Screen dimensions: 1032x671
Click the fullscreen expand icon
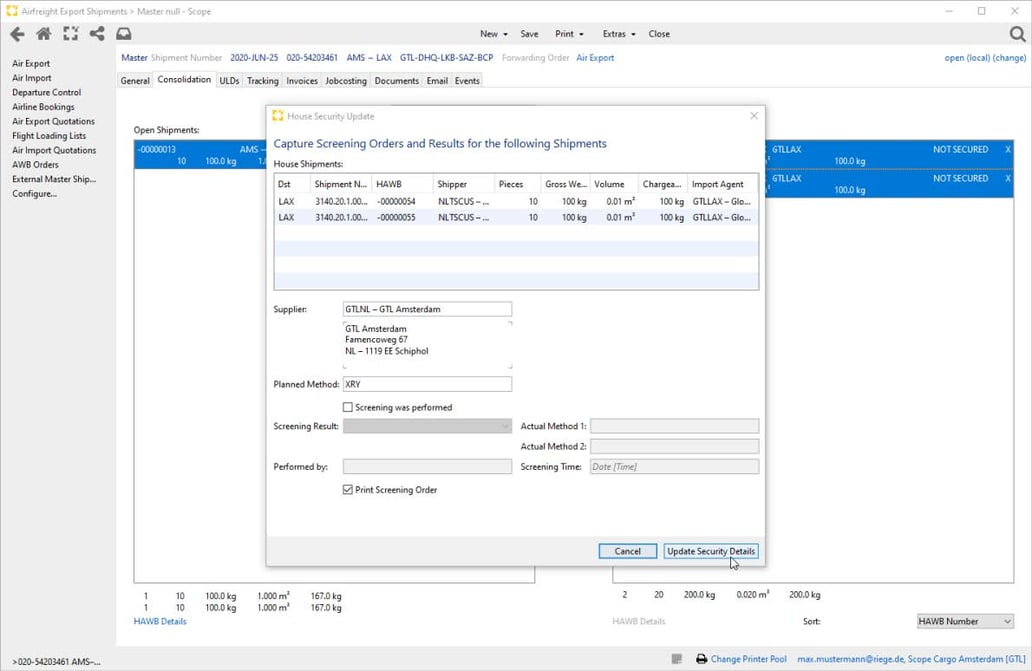coord(70,34)
